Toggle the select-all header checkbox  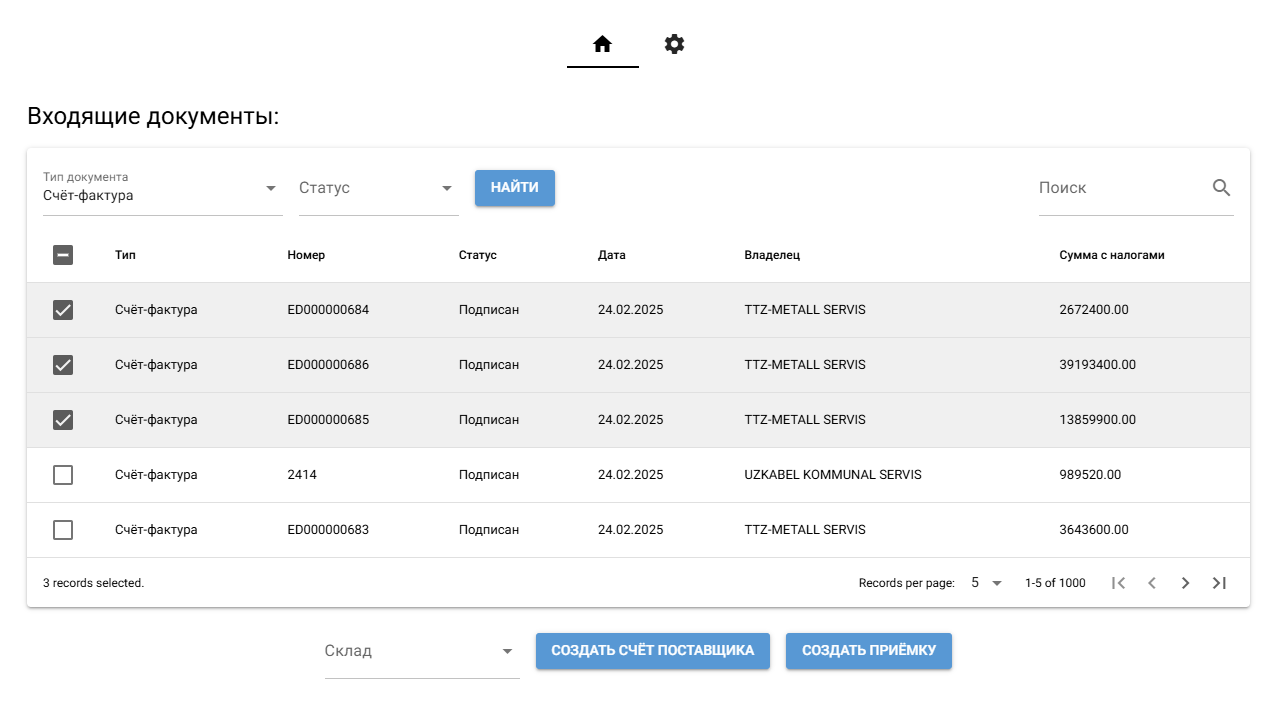(63, 255)
